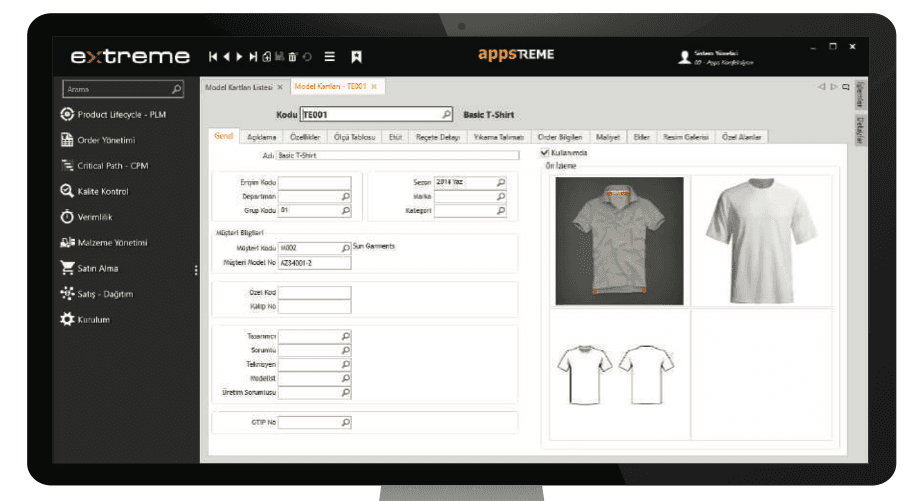Open Marka lookup
This screenshot has height=501, width=910.
click(501, 196)
